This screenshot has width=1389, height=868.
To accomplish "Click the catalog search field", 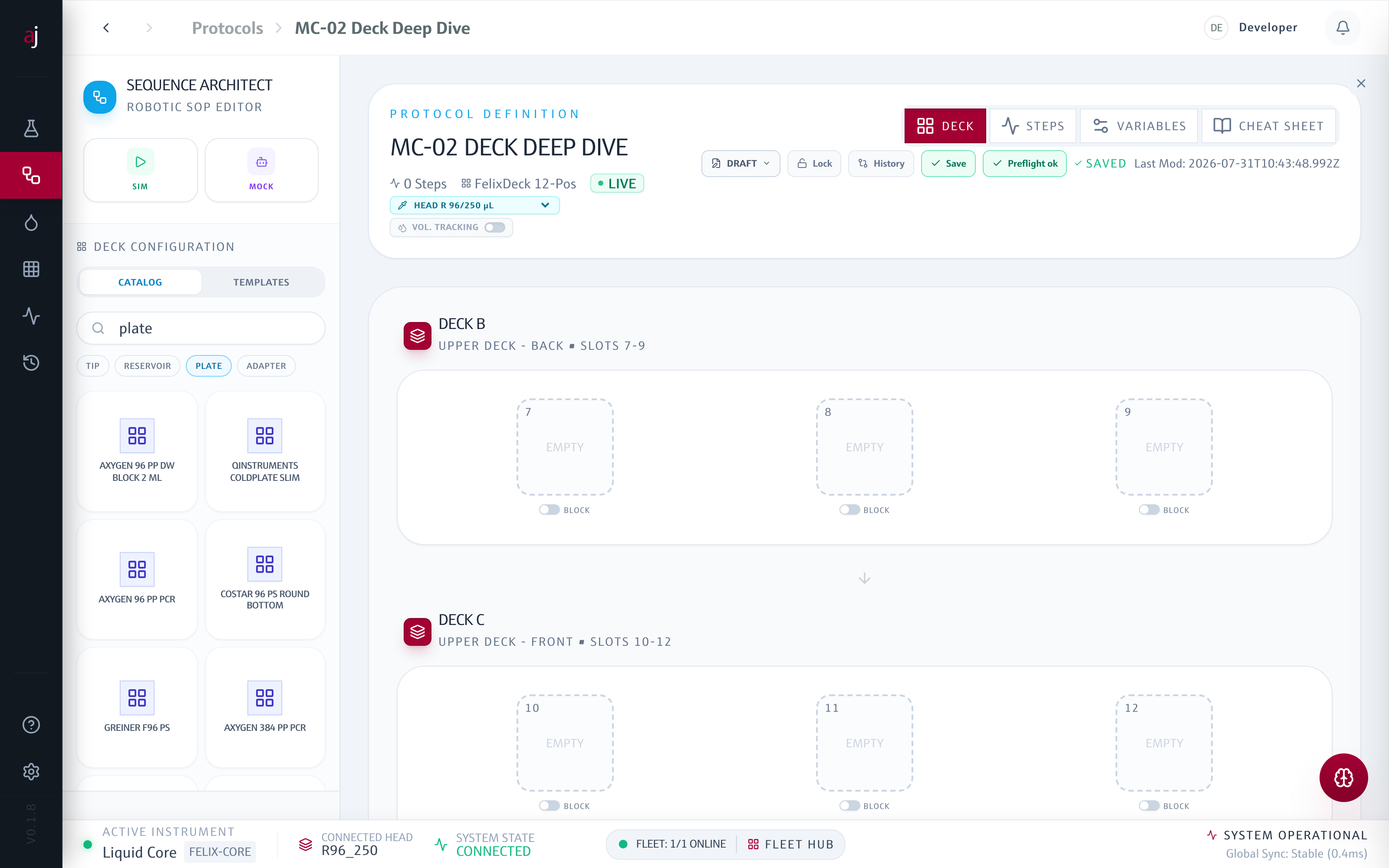I will tap(201, 328).
